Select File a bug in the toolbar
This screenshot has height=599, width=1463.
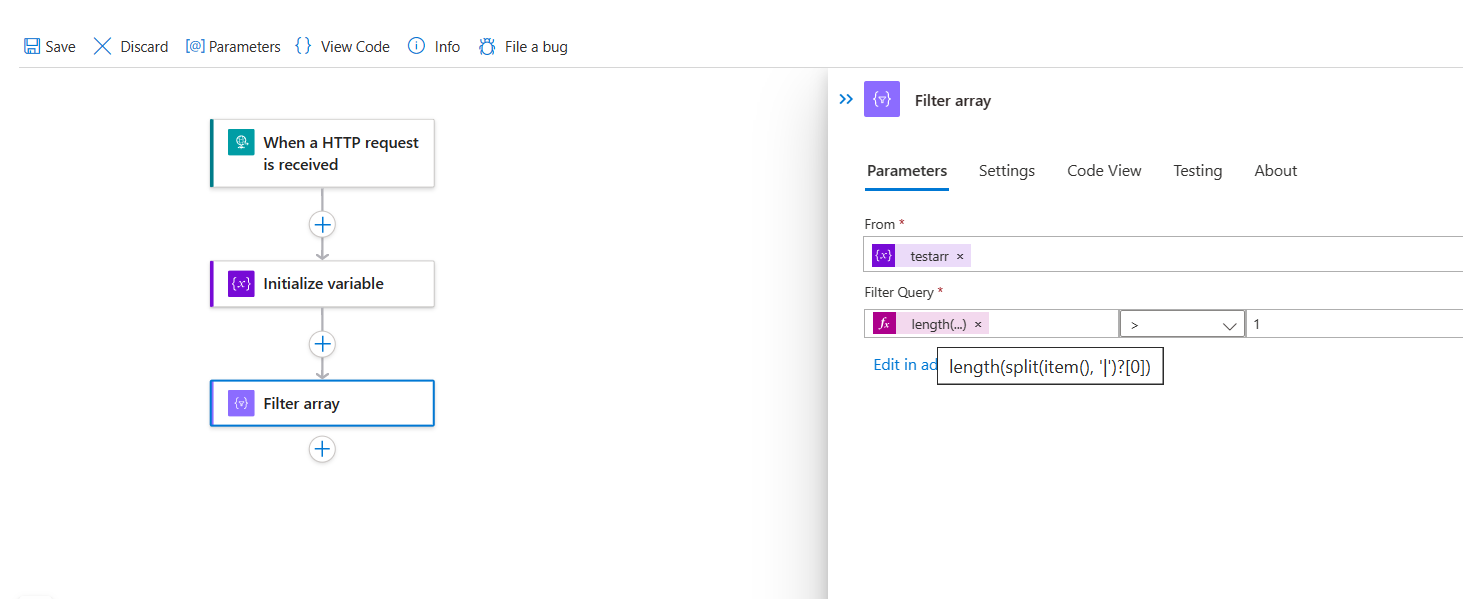[522, 46]
